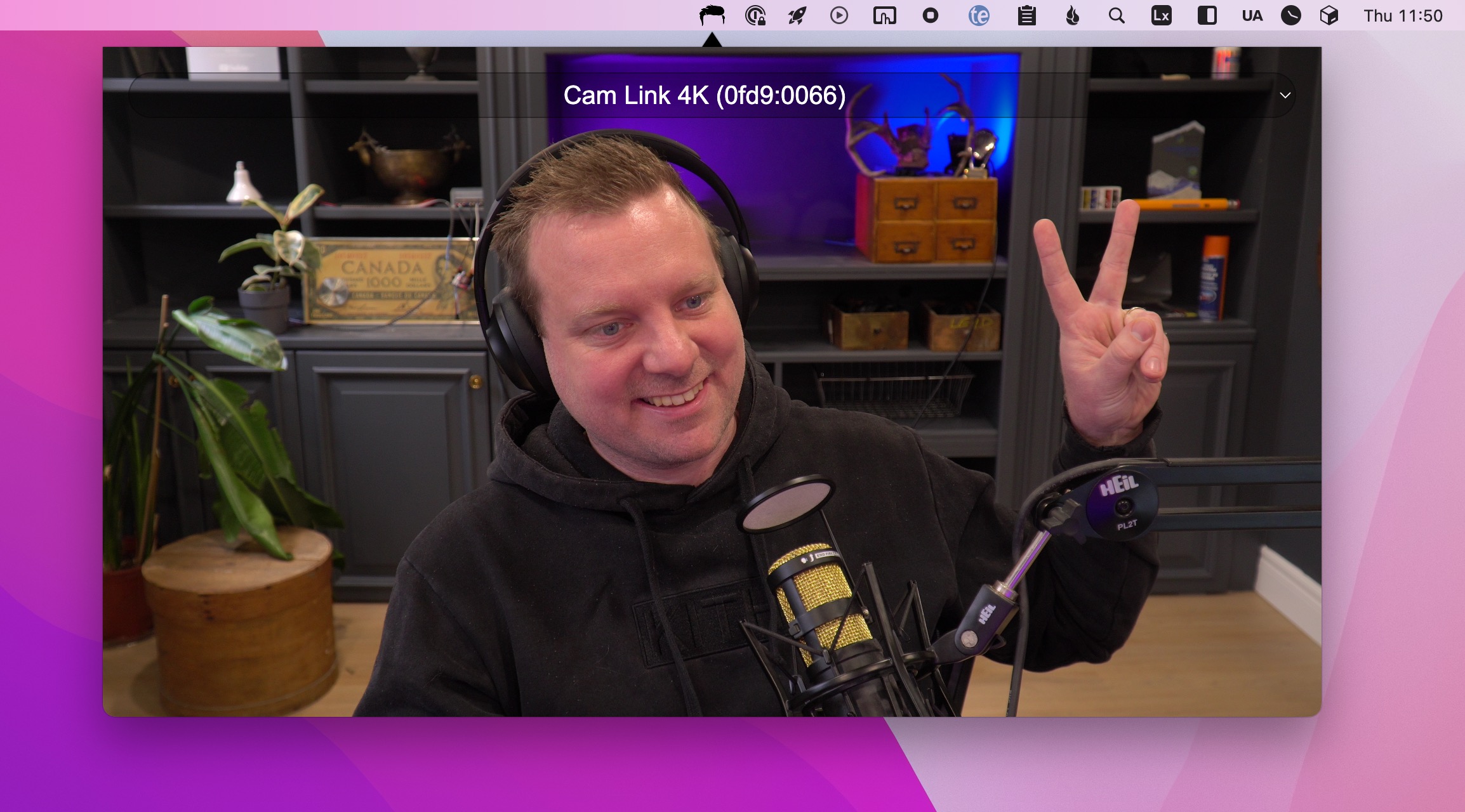Click the circled play icon in menu bar
The height and width of the screenshot is (812, 1465).
839,15
